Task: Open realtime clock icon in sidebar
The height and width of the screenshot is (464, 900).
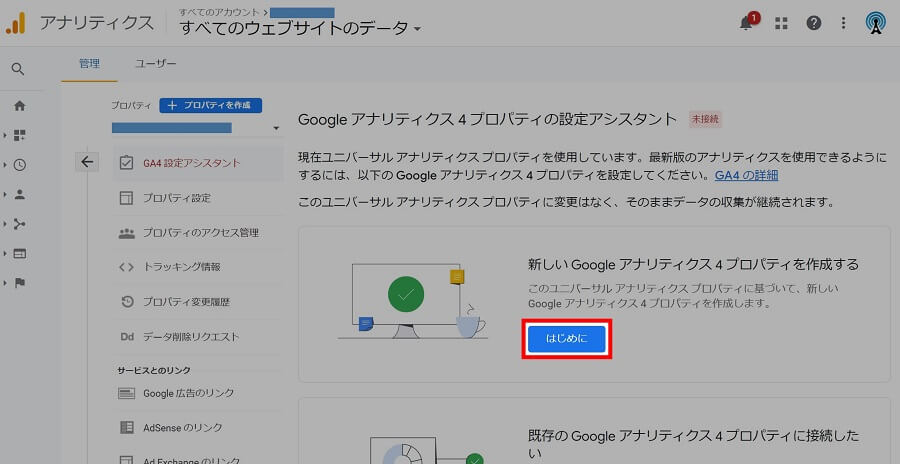Action: coord(20,165)
